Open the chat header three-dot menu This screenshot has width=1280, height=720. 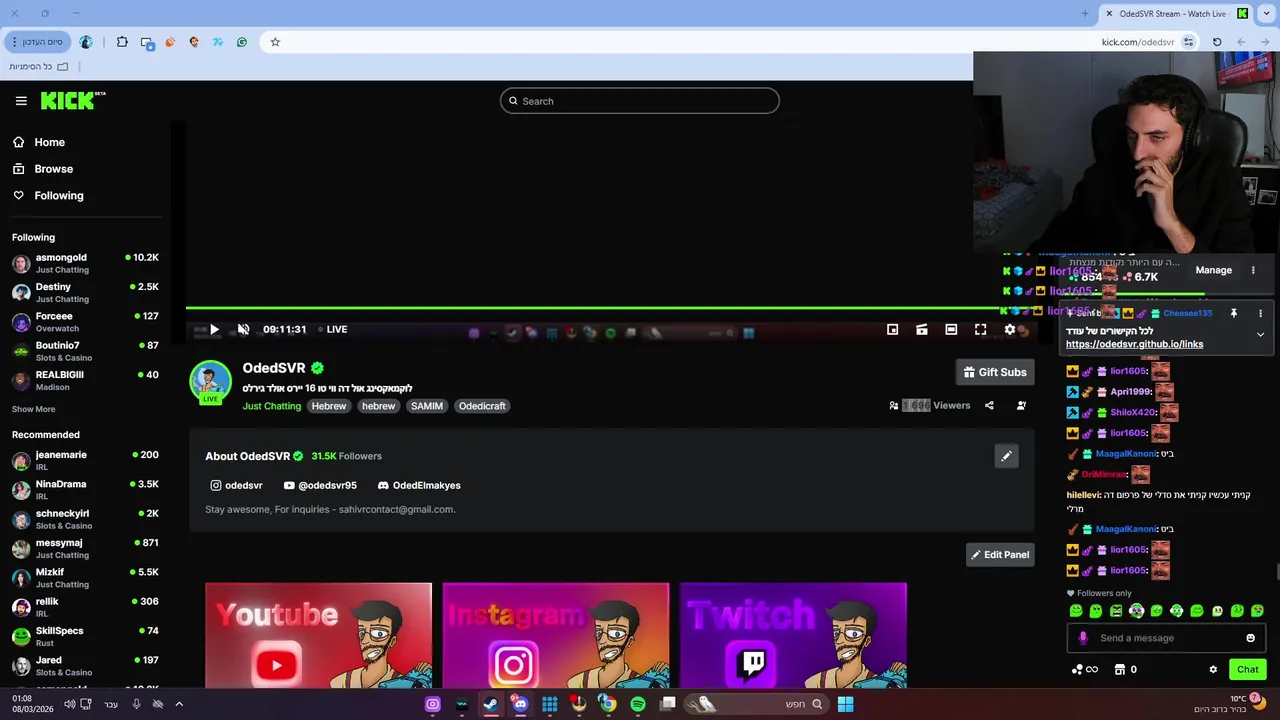click(1253, 270)
